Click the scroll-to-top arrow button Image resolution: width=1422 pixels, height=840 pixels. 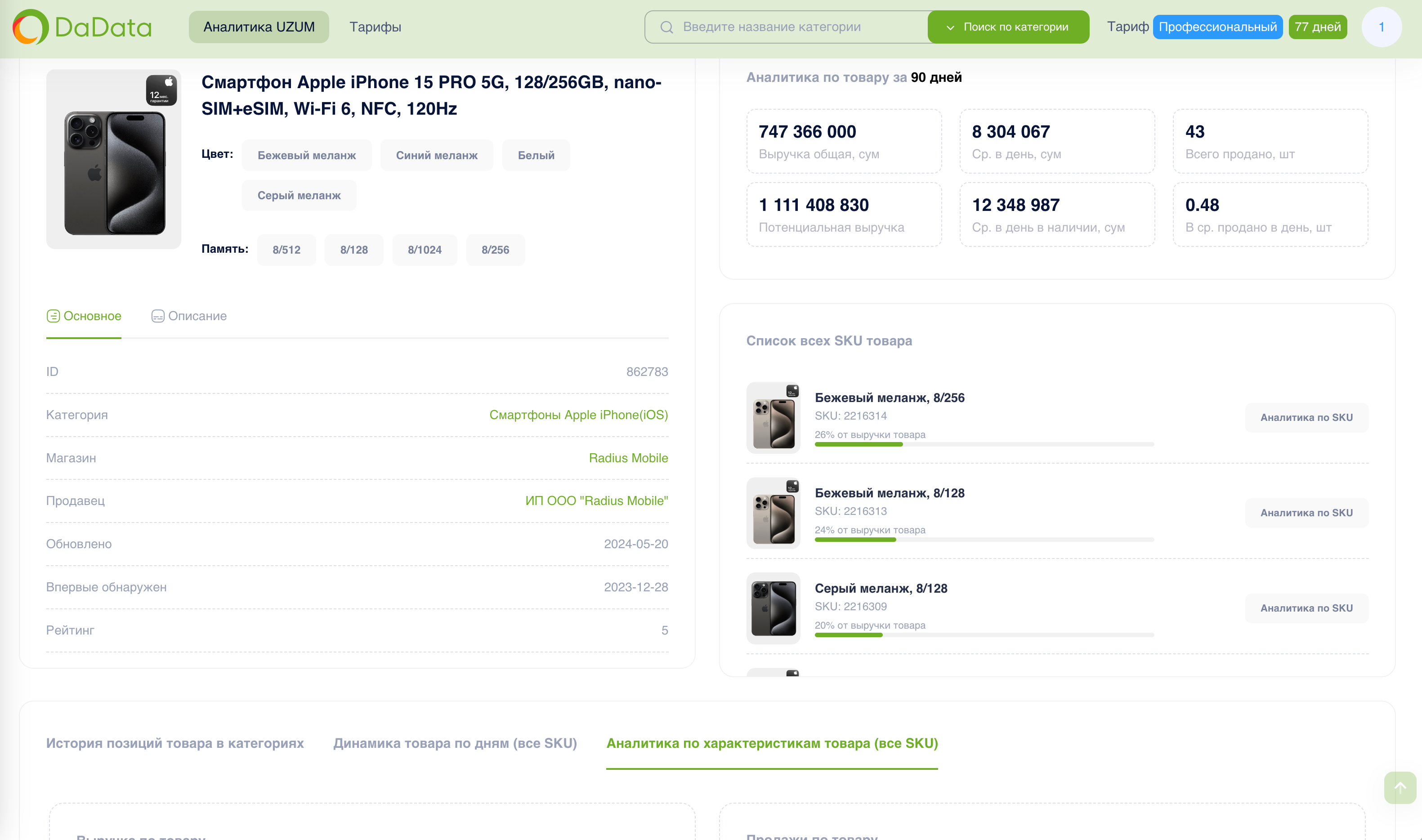coord(1400,787)
